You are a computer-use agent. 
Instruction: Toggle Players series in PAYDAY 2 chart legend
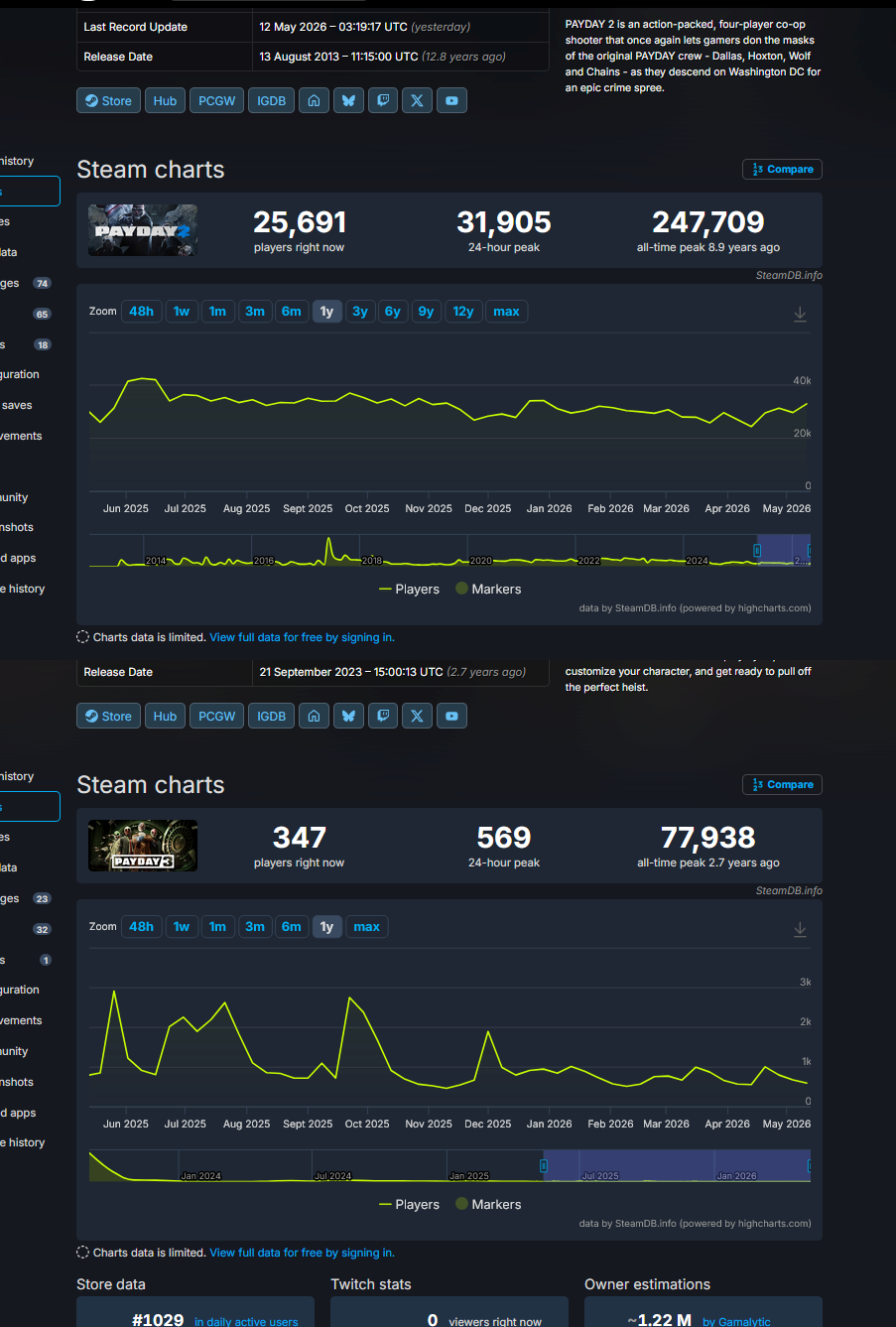[x=409, y=590]
